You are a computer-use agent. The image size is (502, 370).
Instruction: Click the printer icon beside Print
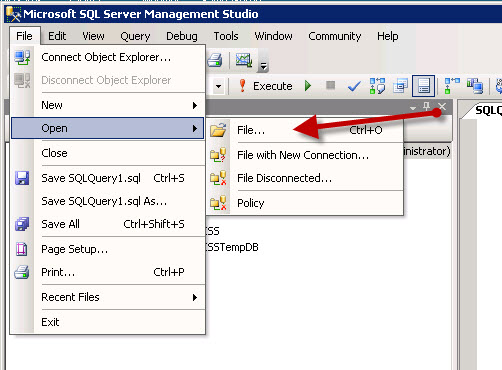tap(22, 272)
